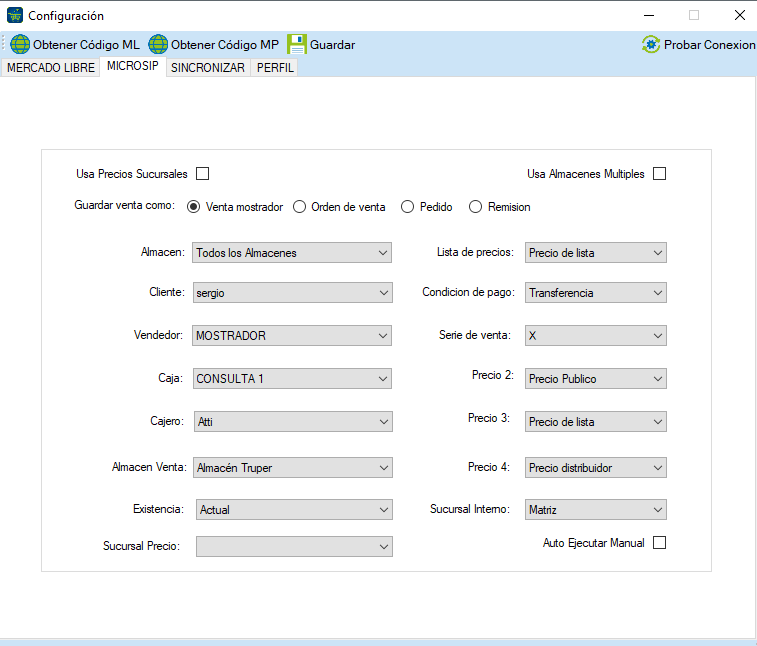Expand Condicion de pago dropdown showing Transferencia
The image size is (757, 646).
click(596, 293)
